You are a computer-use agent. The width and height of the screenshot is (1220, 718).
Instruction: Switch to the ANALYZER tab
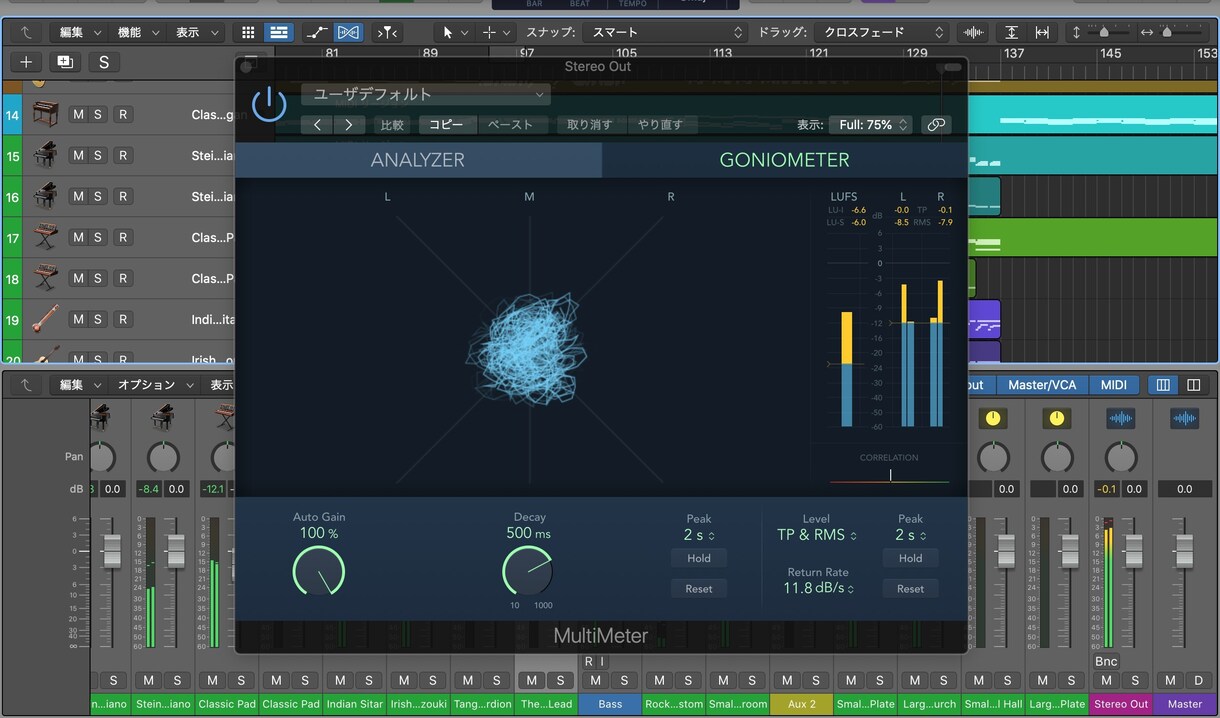[418, 160]
